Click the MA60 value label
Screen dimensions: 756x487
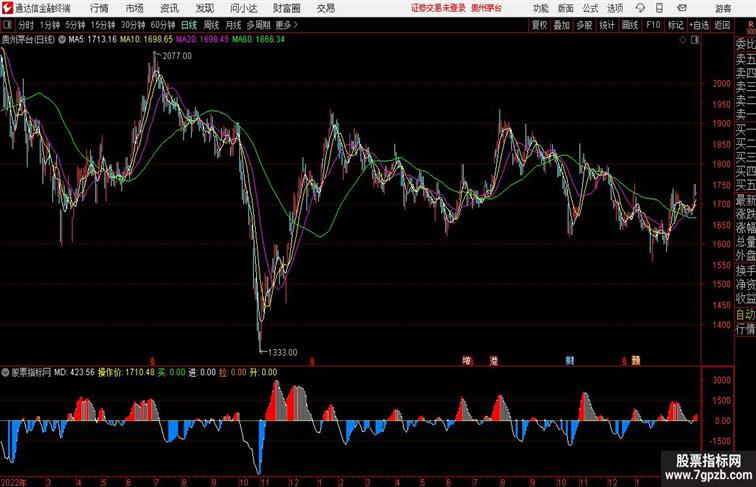[258, 40]
